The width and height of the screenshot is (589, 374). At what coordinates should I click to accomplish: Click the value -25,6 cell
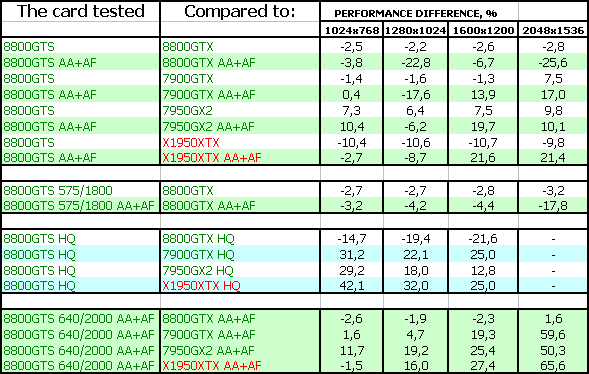553,62
